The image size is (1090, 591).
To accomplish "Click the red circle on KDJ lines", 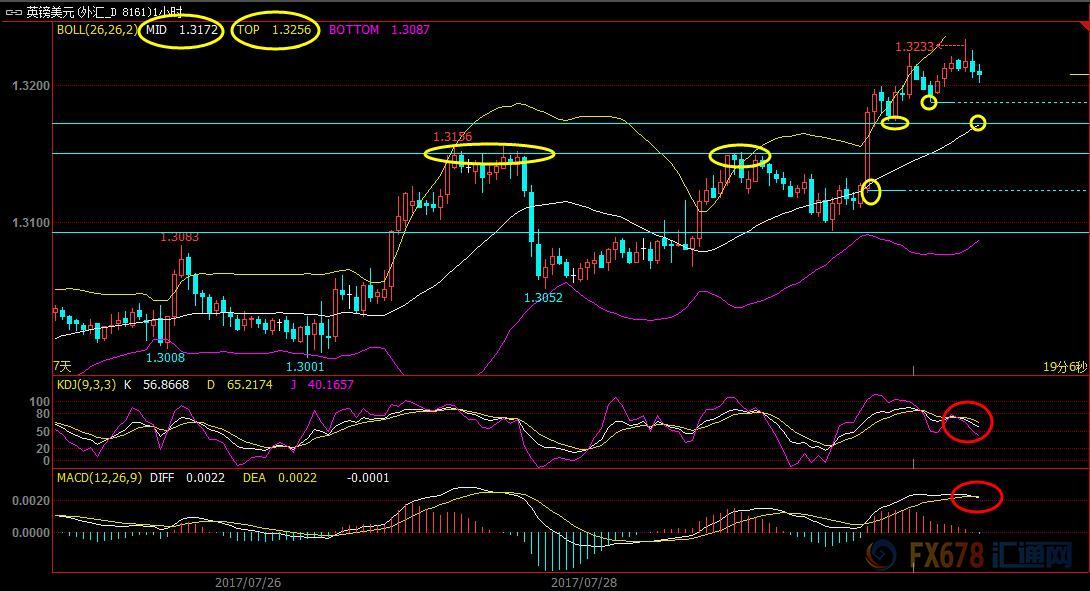I will (x=967, y=421).
